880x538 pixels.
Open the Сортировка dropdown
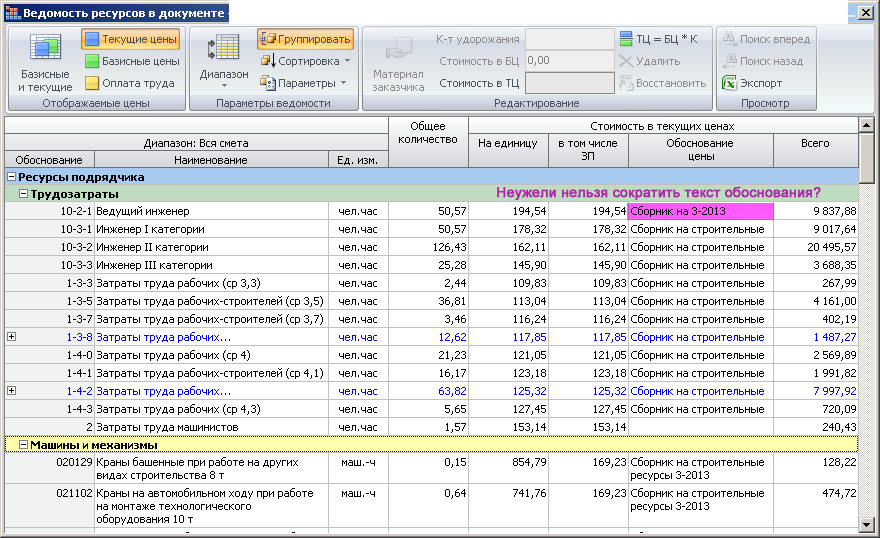pos(305,61)
